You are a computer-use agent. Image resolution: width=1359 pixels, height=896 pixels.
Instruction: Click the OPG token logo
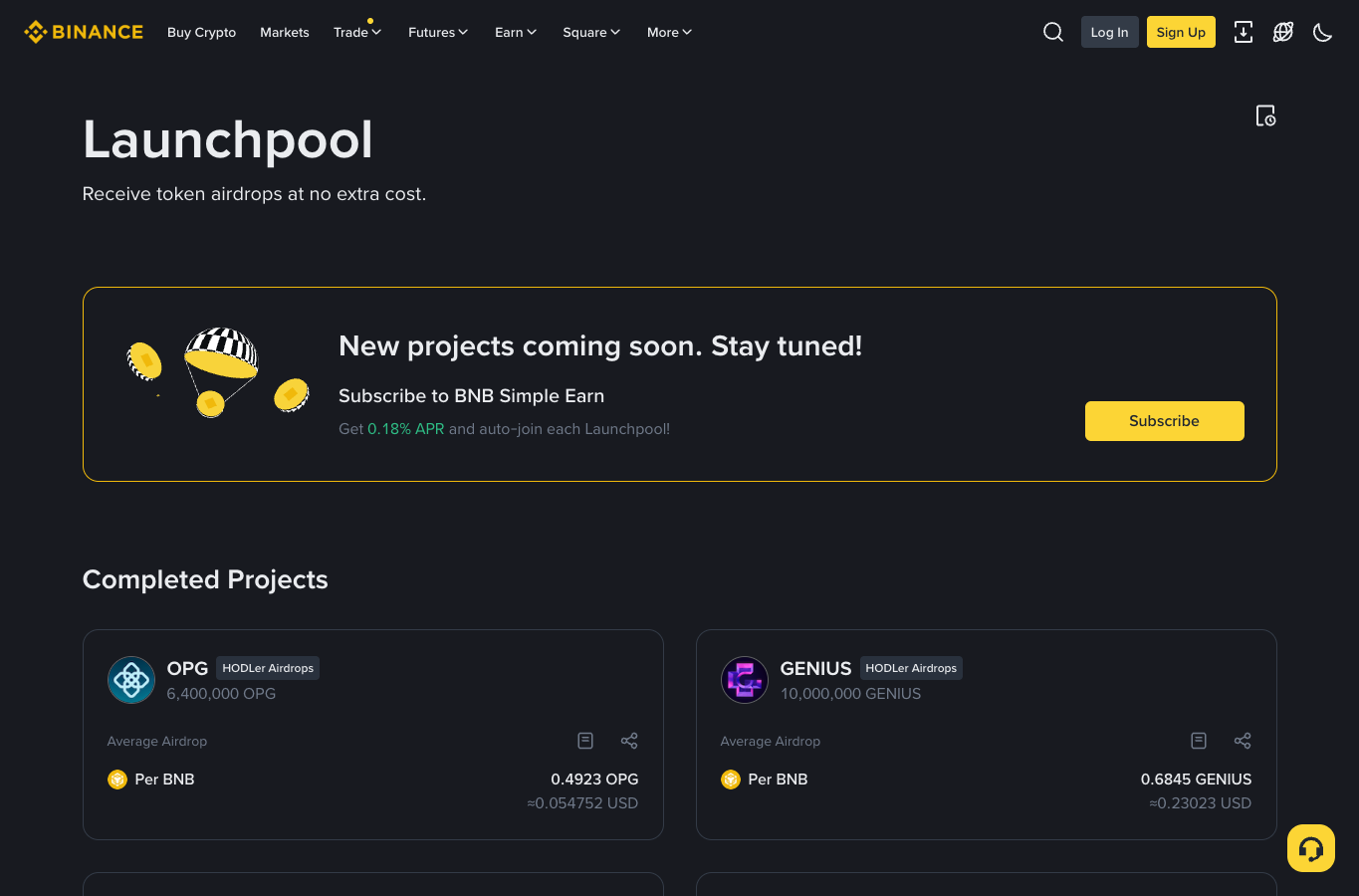click(x=131, y=680)
